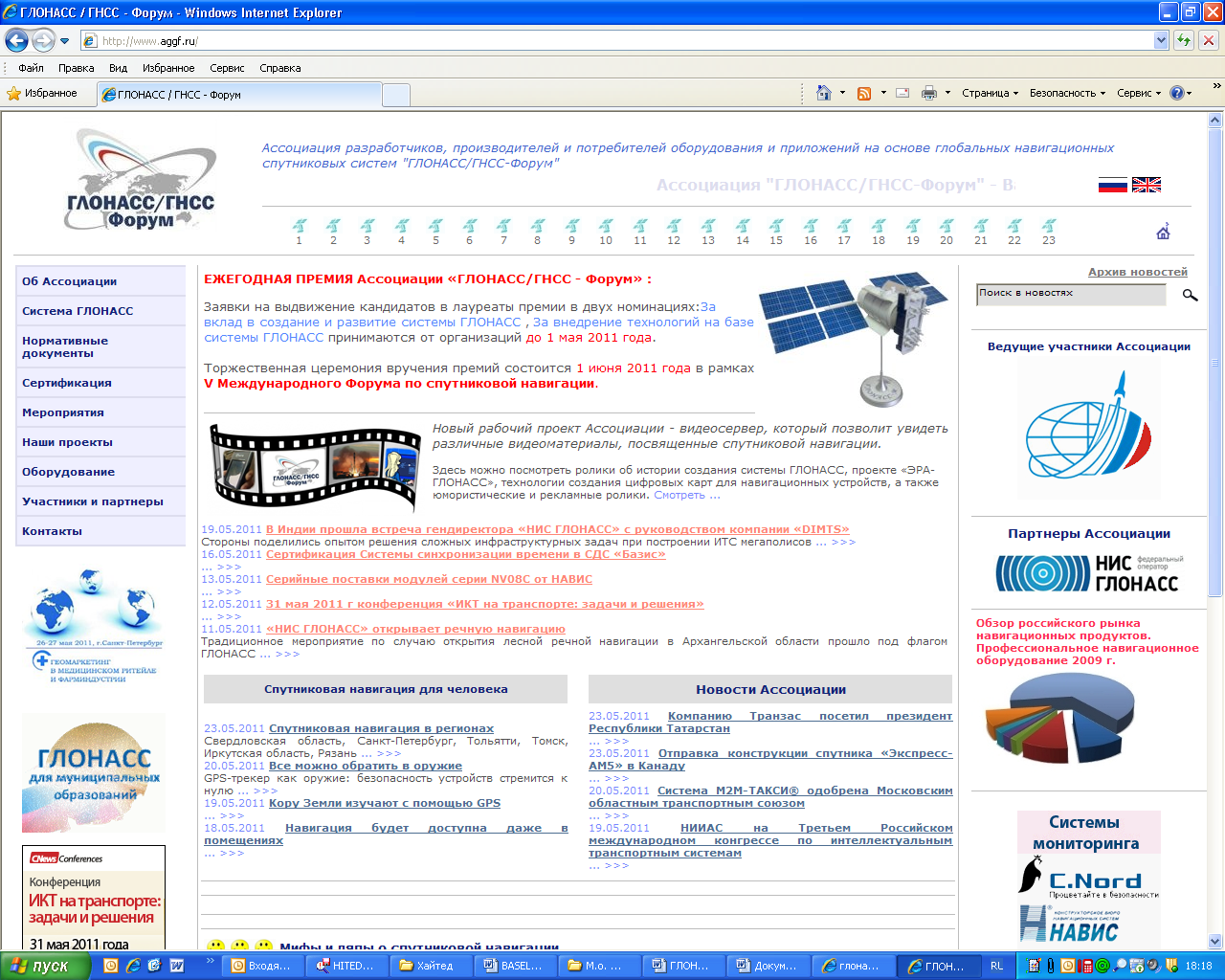Click the satellite model image
Image resolution: width=1225 pixels, height=980 pixels.
point(852,340)
